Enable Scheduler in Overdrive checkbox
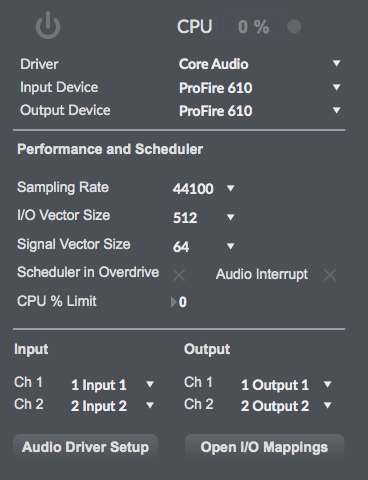Image resolution: width=368 pixels, height=480 pixels. pos(179,275)
